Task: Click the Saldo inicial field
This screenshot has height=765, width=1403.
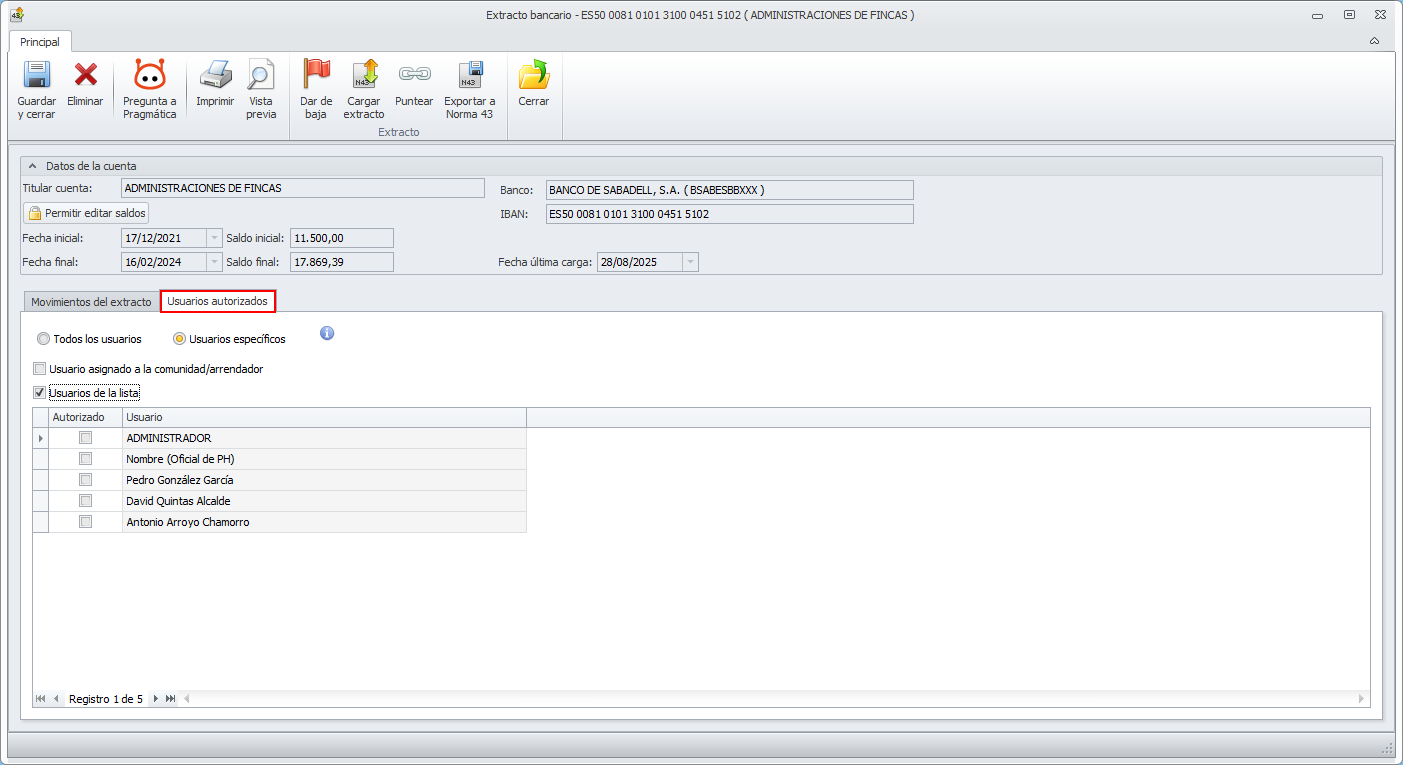Action: (341, 238)
